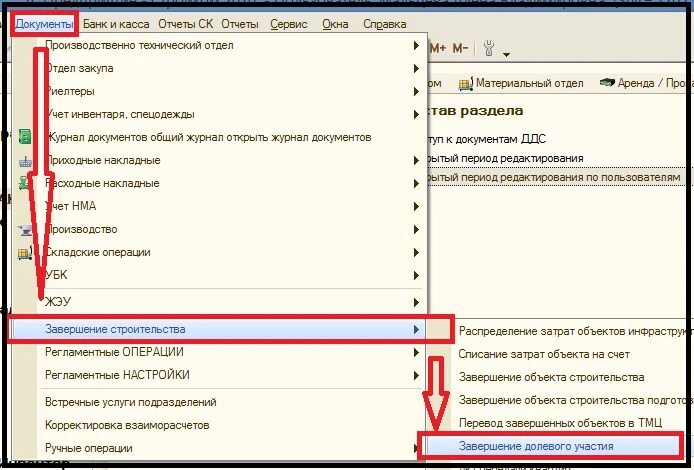Click the Производство anvil icon
Screen dimensions: 694x470
pyautogui.click(x=24, y=230)
